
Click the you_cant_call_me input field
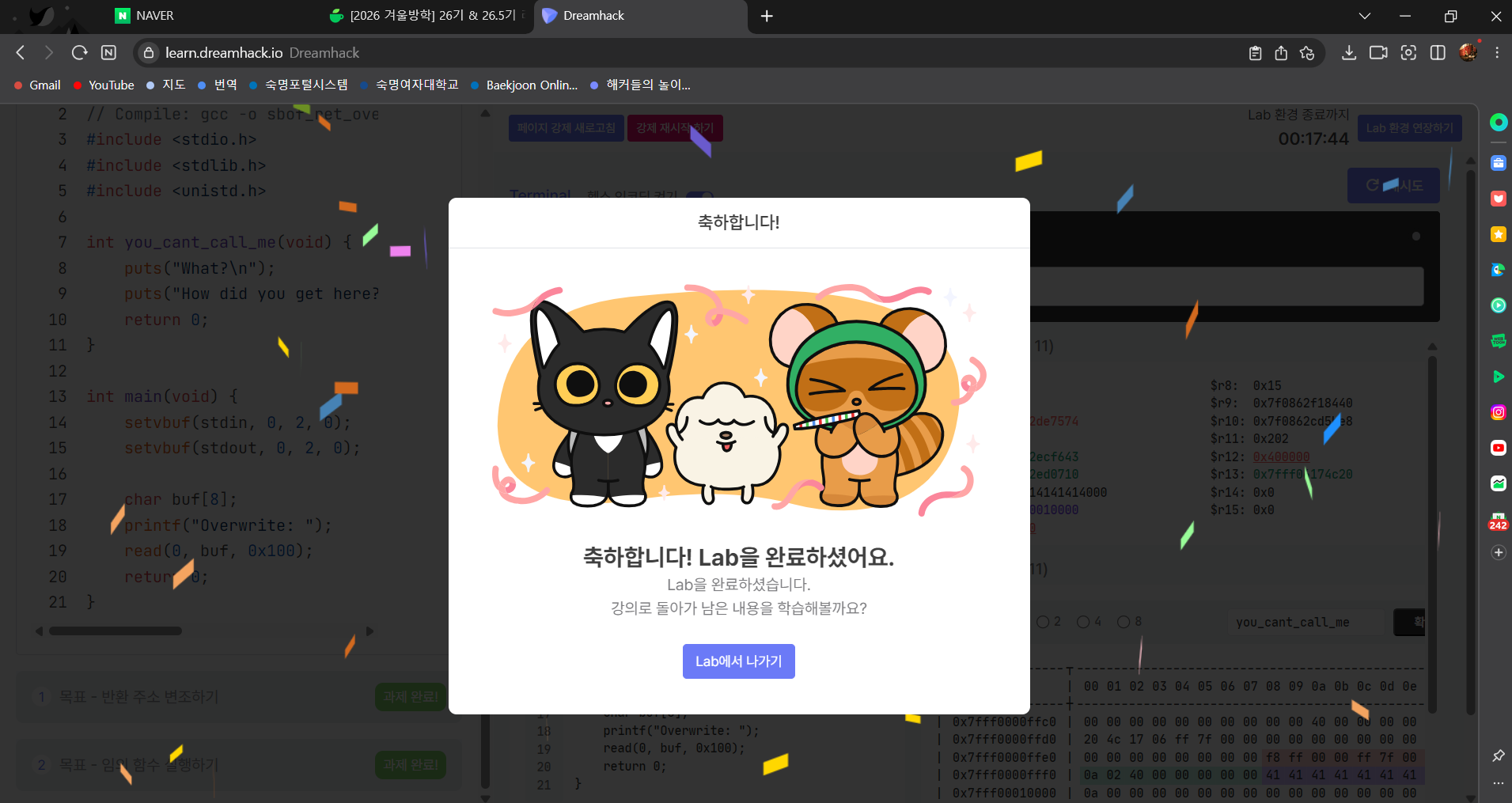click(1304, 623)
